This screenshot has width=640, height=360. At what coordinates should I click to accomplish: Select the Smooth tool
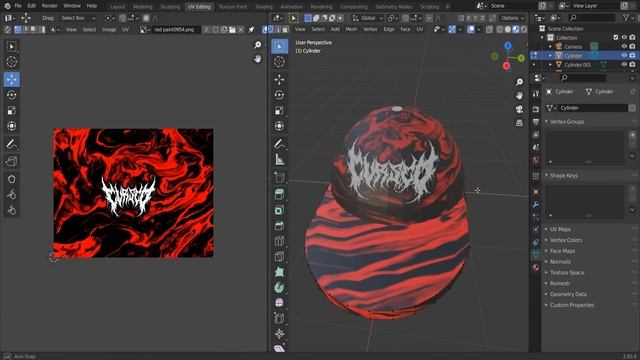click(x=279, y=303)
